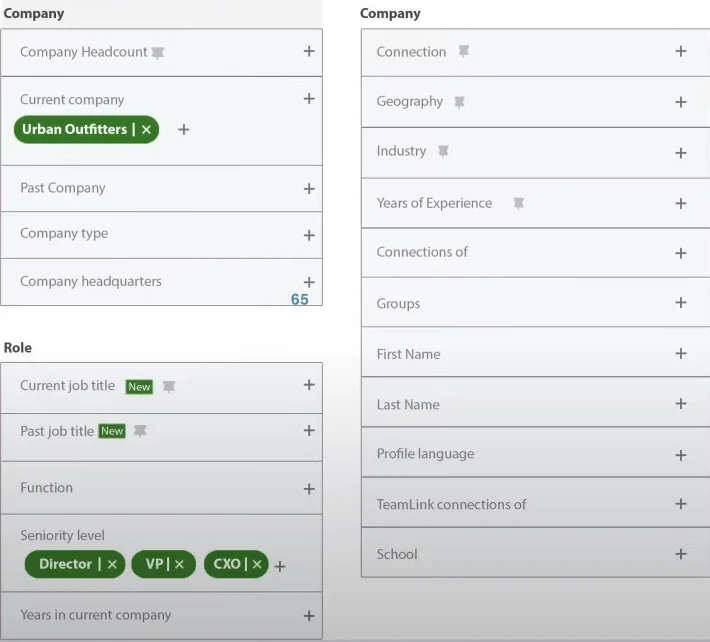Viewport: 710px width, 642px height.
Task: Select the Urban Outfitters chip label
Action: pos(74,129)
